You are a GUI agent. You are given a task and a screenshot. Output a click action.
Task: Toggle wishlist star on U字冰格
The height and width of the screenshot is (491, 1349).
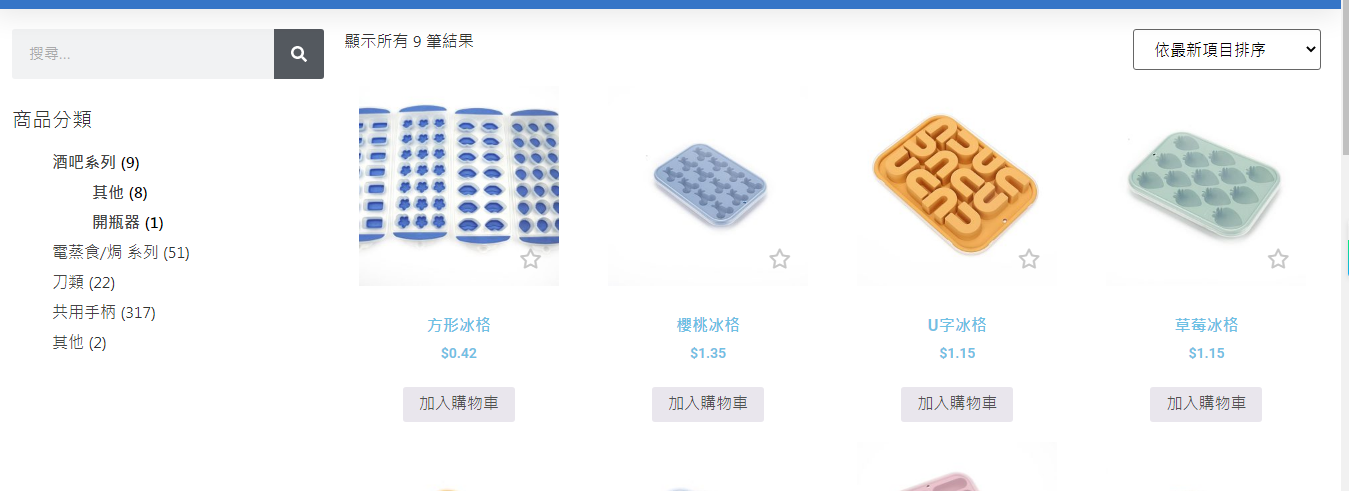(1029, 260)
